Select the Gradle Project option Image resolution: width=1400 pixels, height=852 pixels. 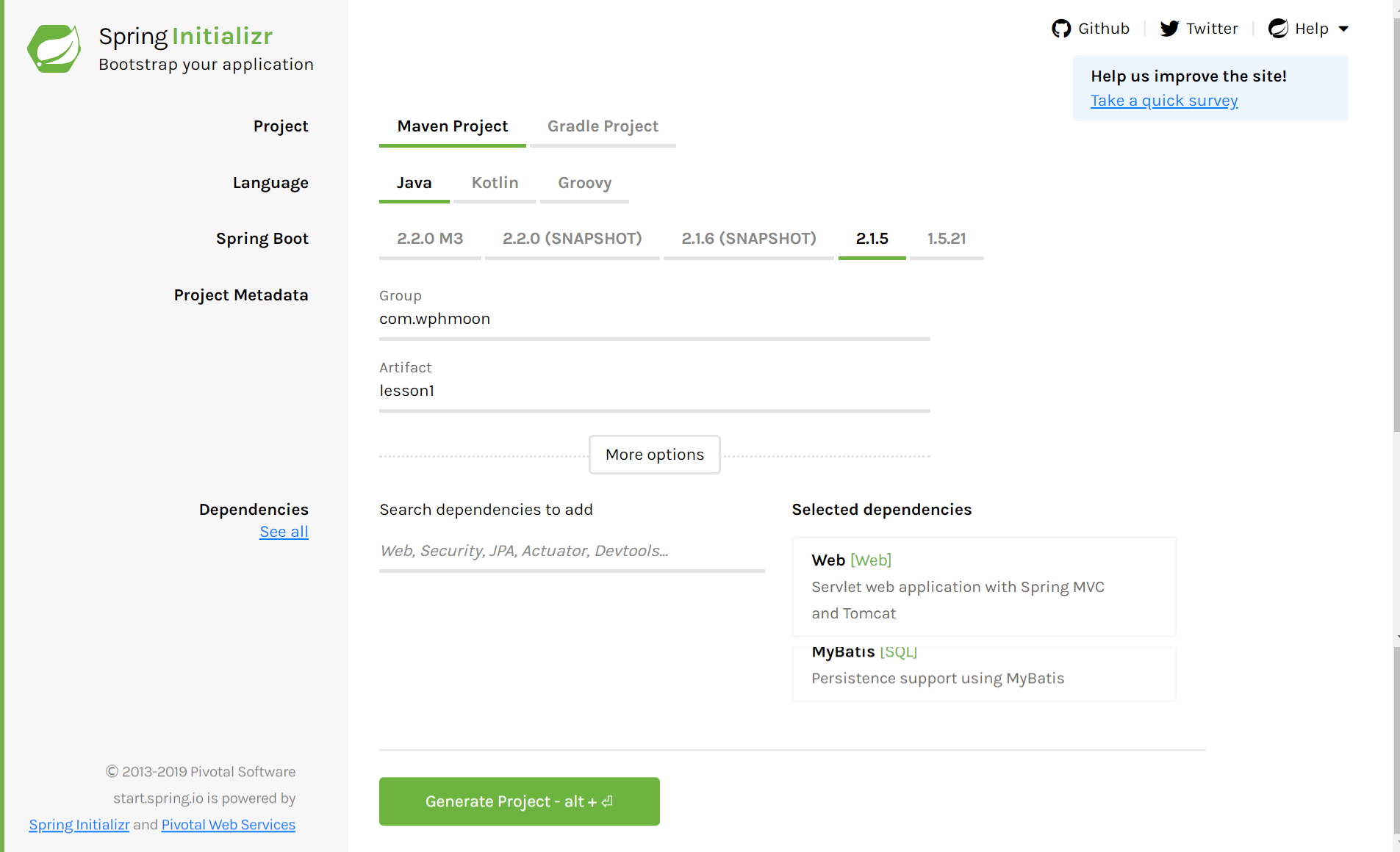(603, 126)
